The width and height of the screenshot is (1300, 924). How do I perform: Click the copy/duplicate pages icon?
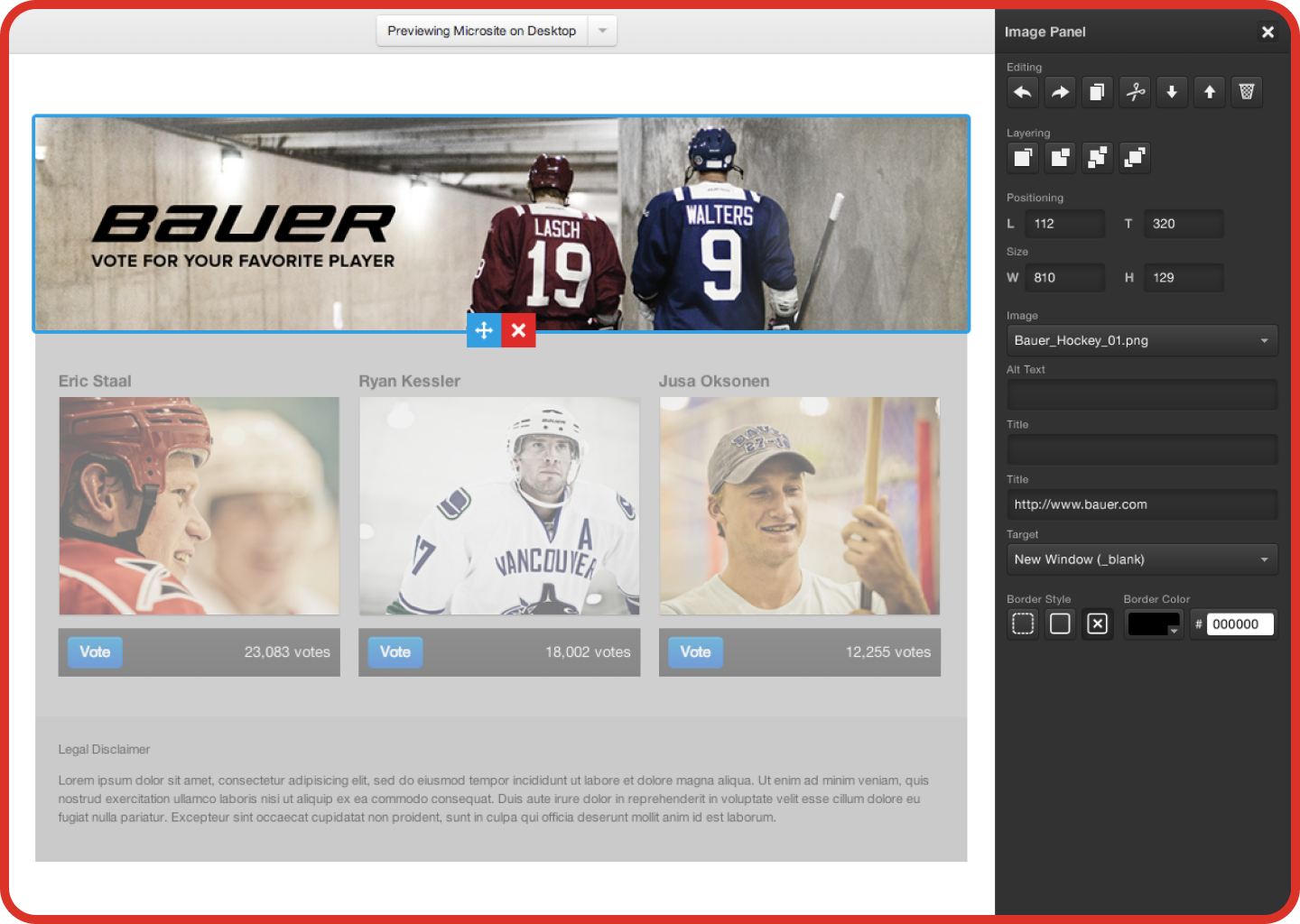[x=1097, y=92]
